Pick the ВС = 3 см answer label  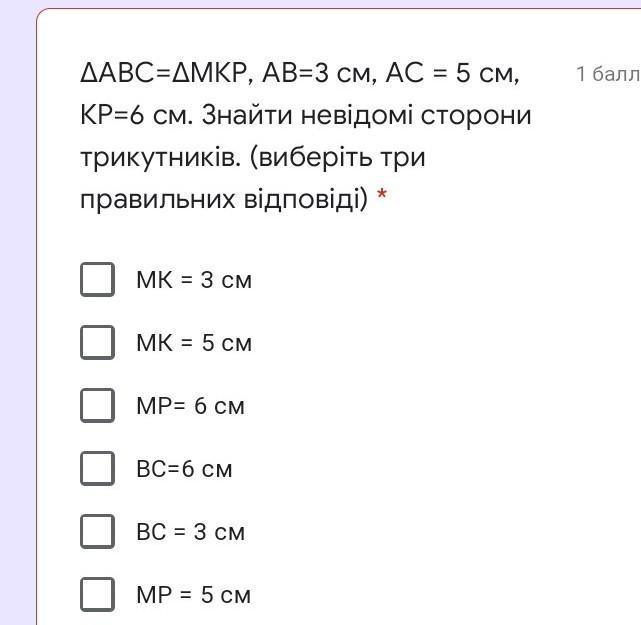(190, 533)
